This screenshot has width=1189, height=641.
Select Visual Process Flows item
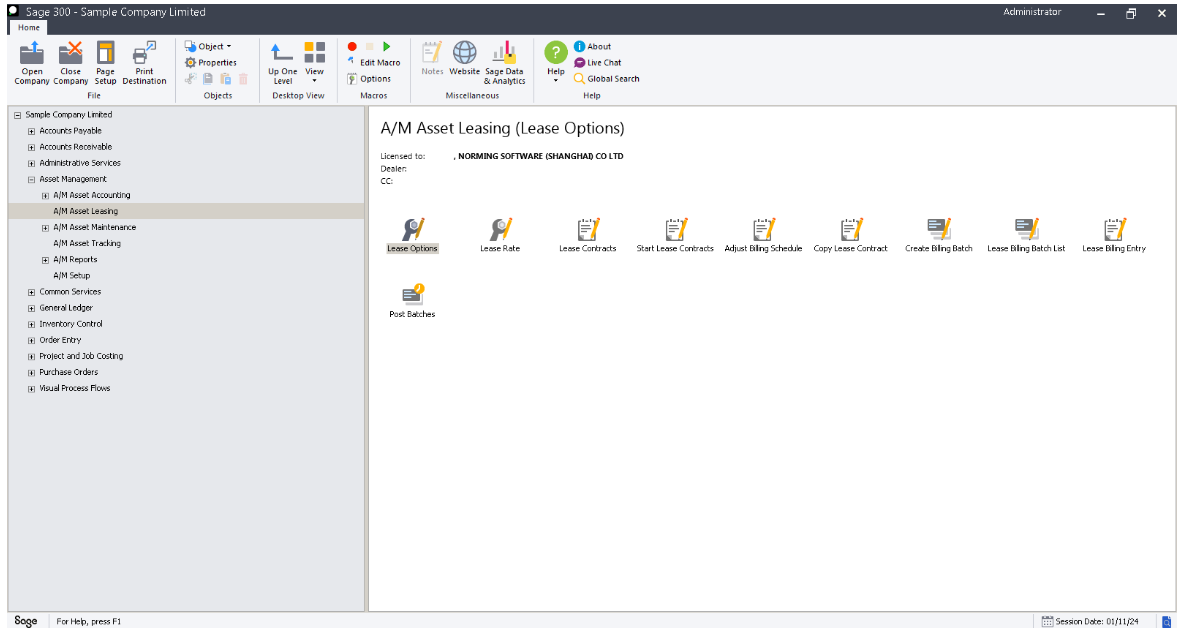[x=74, y=388]
